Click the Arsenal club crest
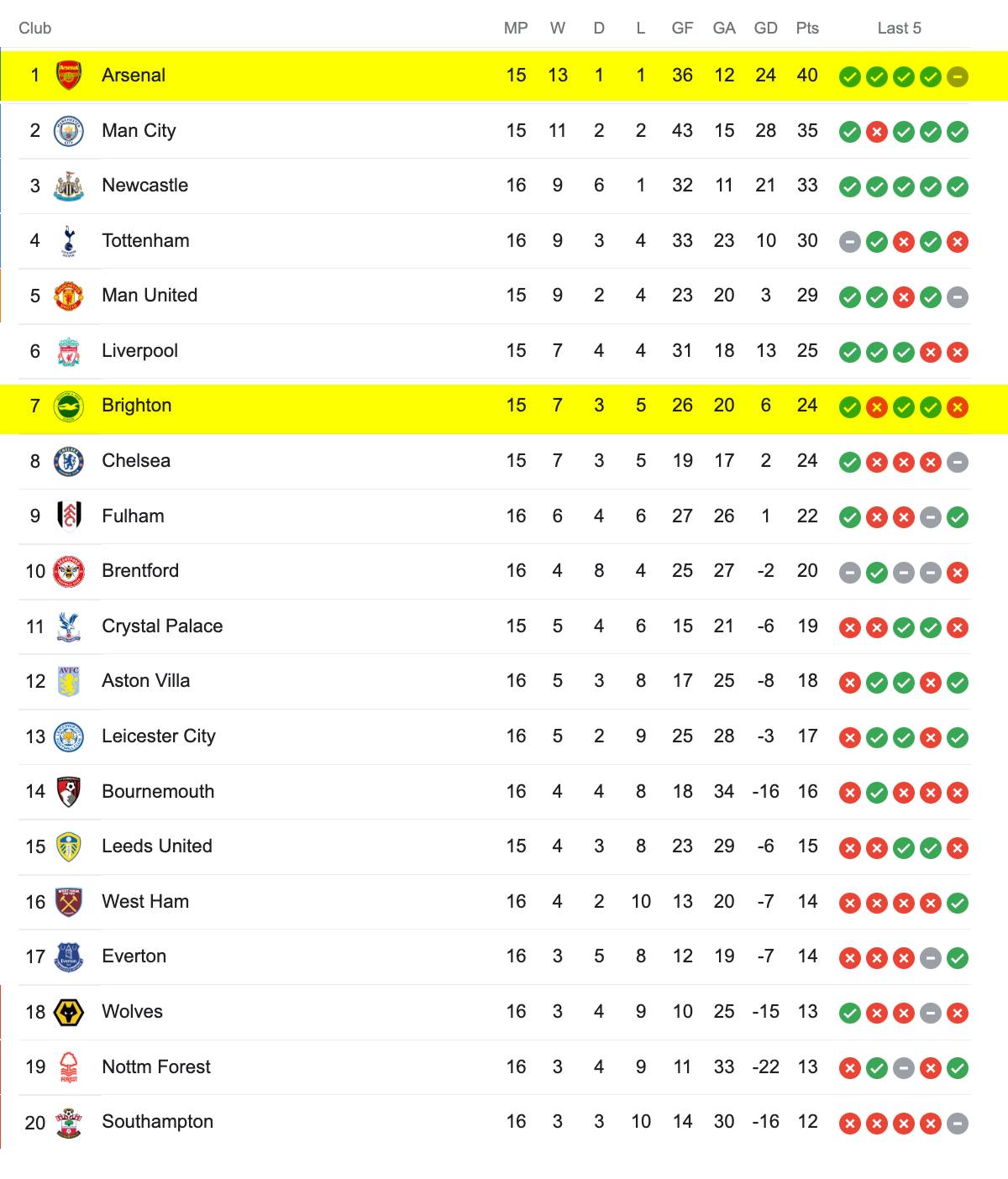The height and width of the screenshot is (1179, 1008). pyautogui.click(x=69, y=76)
